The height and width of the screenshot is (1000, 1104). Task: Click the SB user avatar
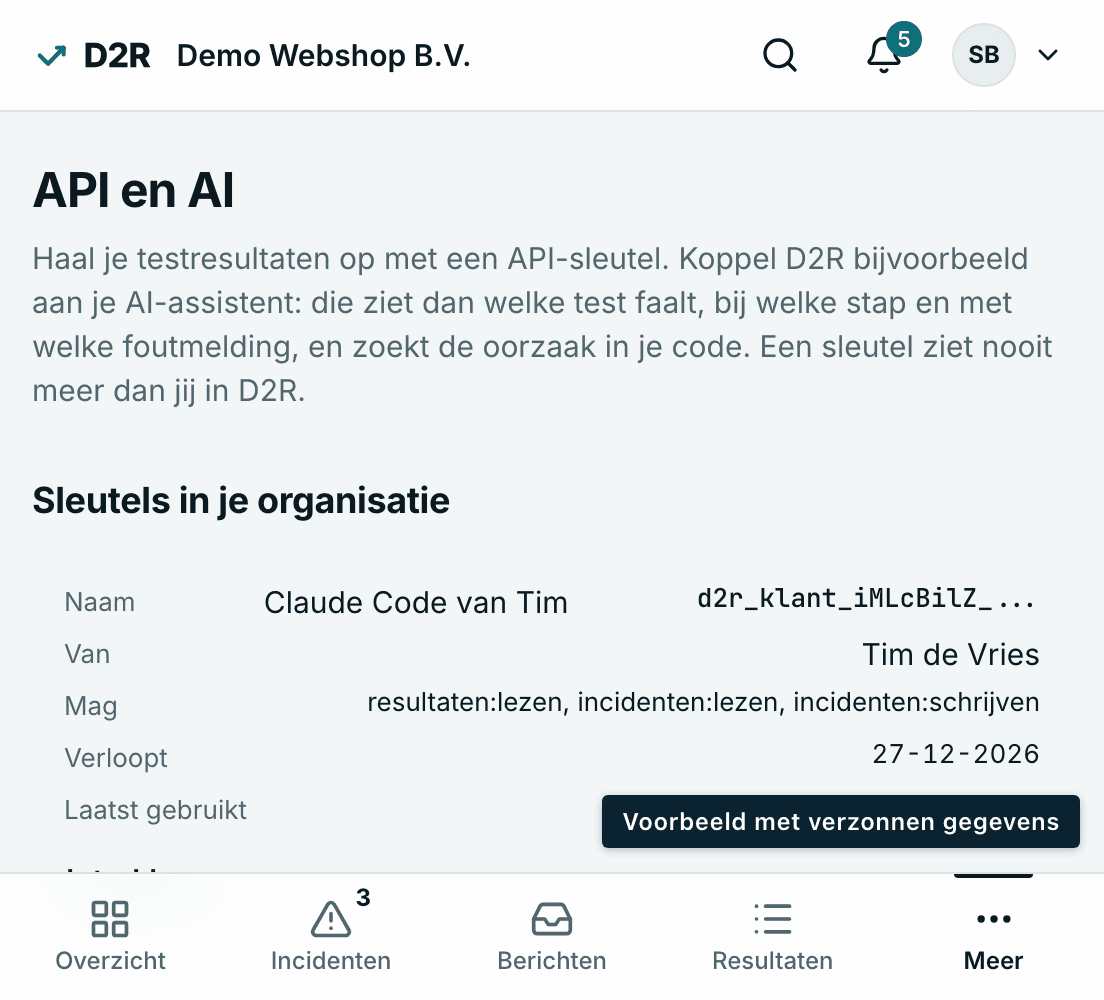(x=984, y=55)
